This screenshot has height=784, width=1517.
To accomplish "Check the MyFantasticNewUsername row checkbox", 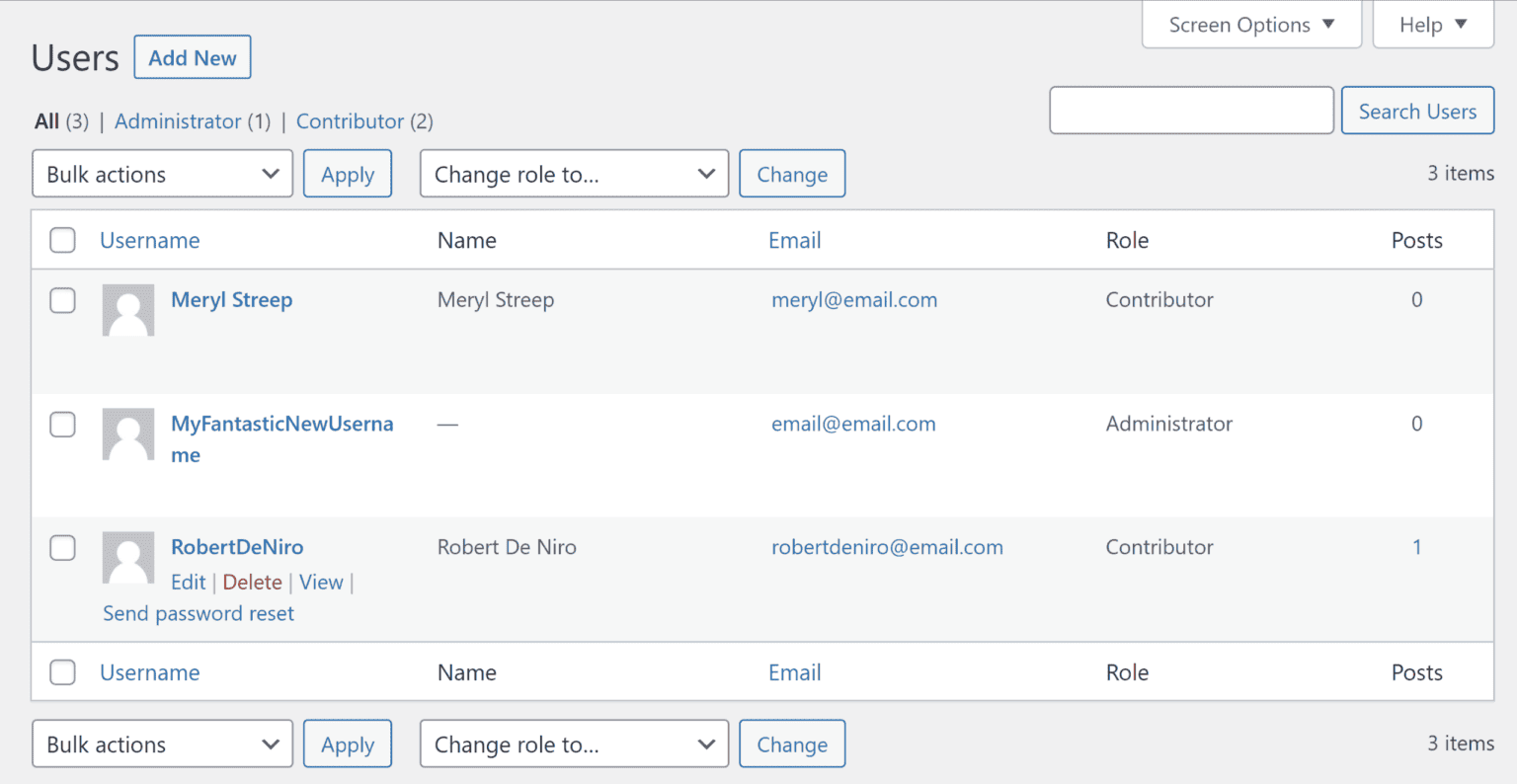I will click(x=62, y=424).
